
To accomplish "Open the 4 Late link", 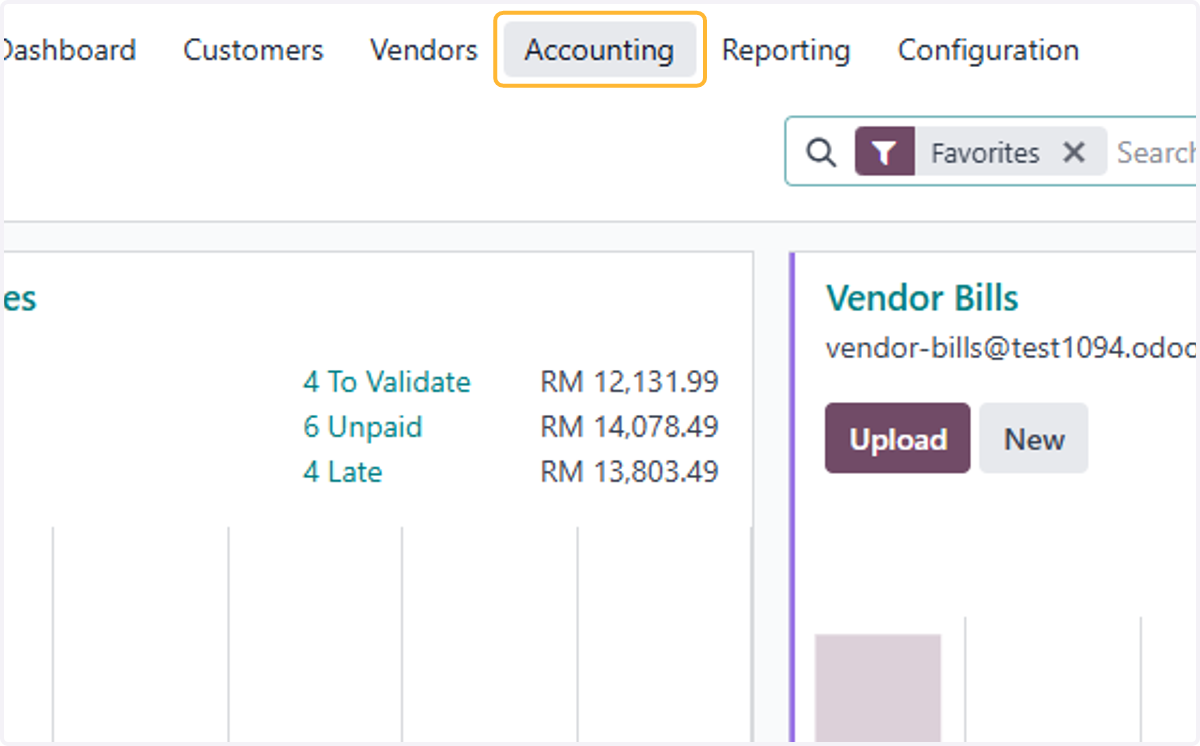I will click(x=343, y=471).
